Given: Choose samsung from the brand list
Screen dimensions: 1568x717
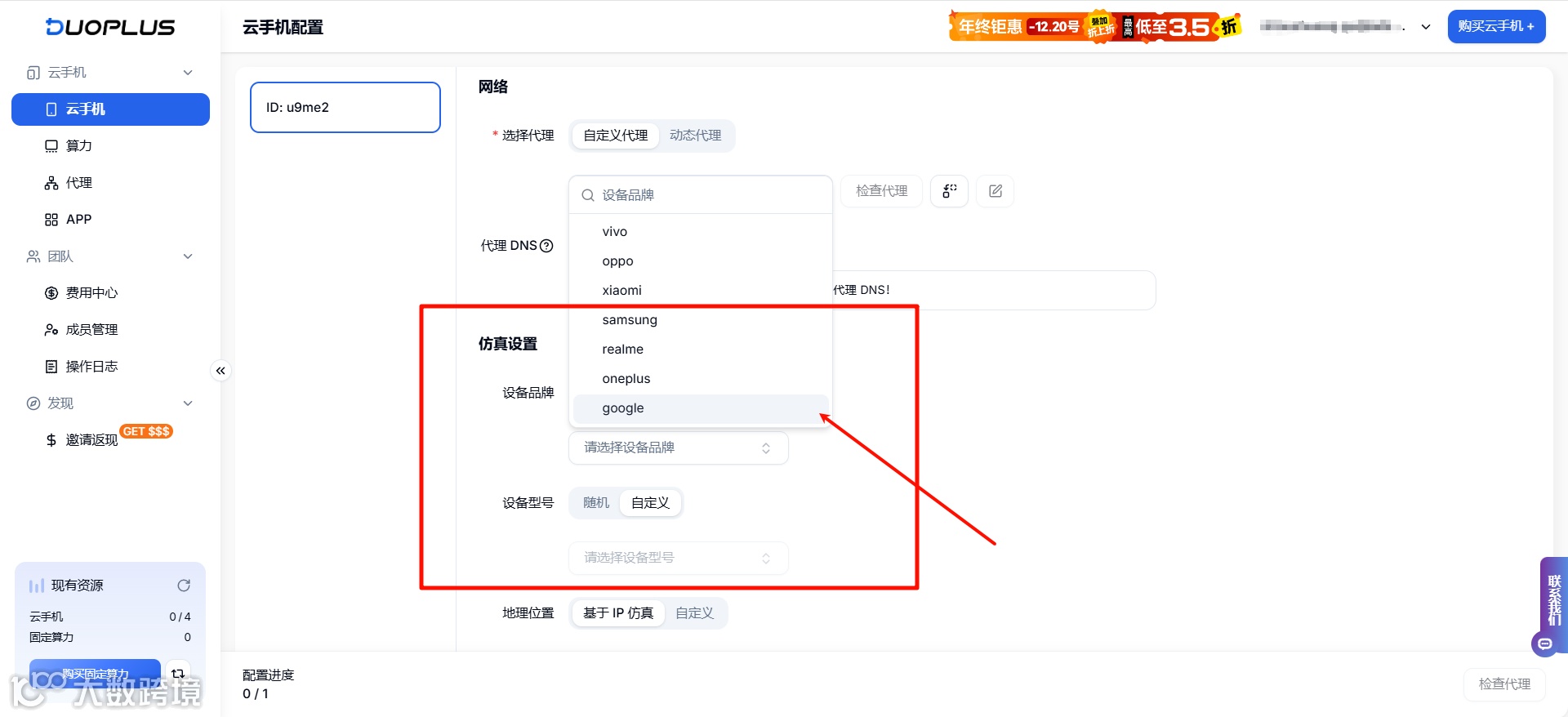Looking at the screenshot, I should click(x=701, y=320).
